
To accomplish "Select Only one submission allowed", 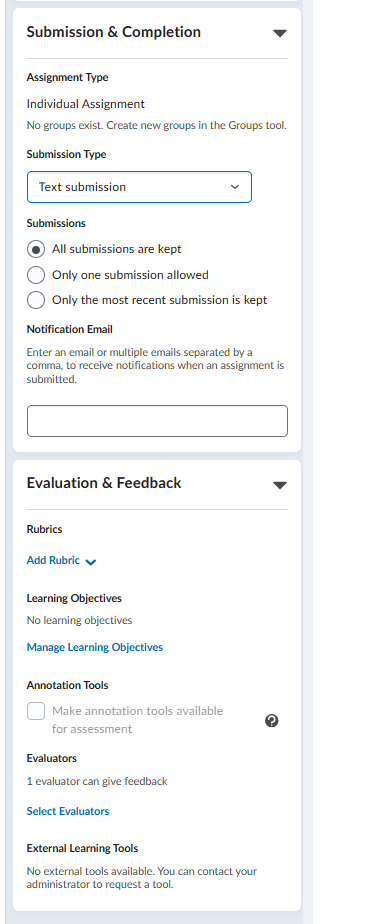I will pos(36,275).
